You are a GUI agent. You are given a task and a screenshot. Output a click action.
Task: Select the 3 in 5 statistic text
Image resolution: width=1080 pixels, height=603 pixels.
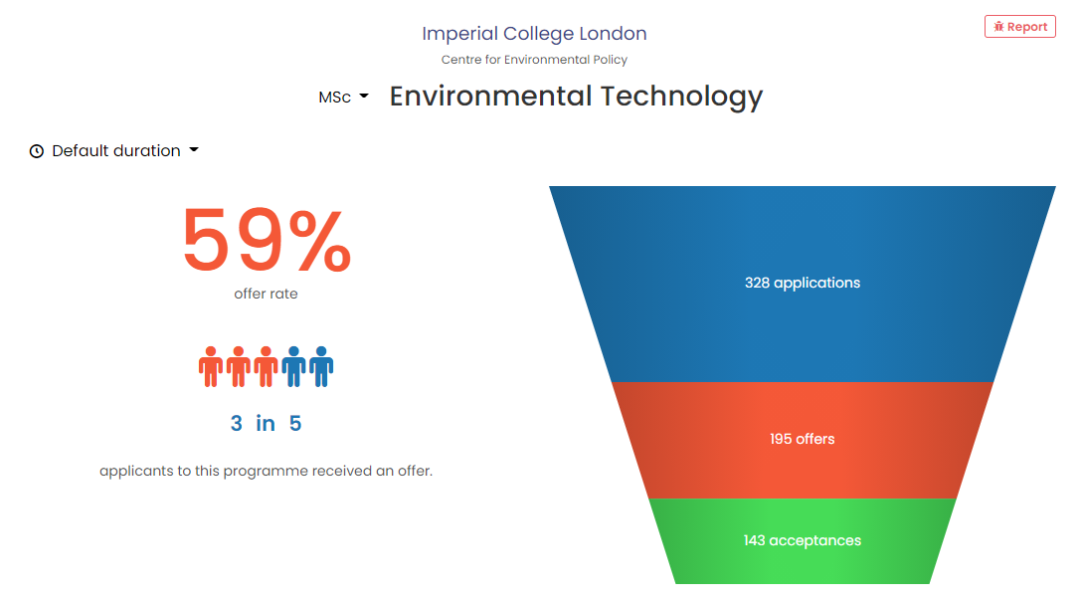tap(265, 423)
